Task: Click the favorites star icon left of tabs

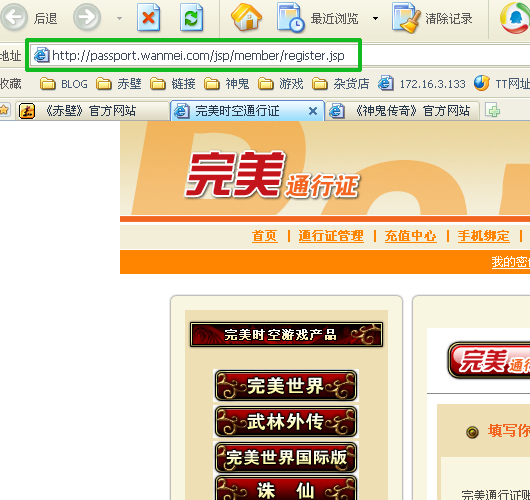Action: tap(4, 110)
